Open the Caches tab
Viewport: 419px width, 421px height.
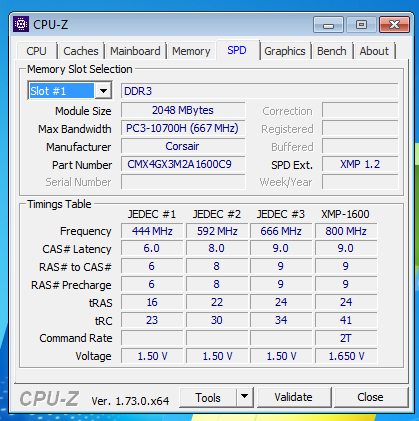click(81, 51)
